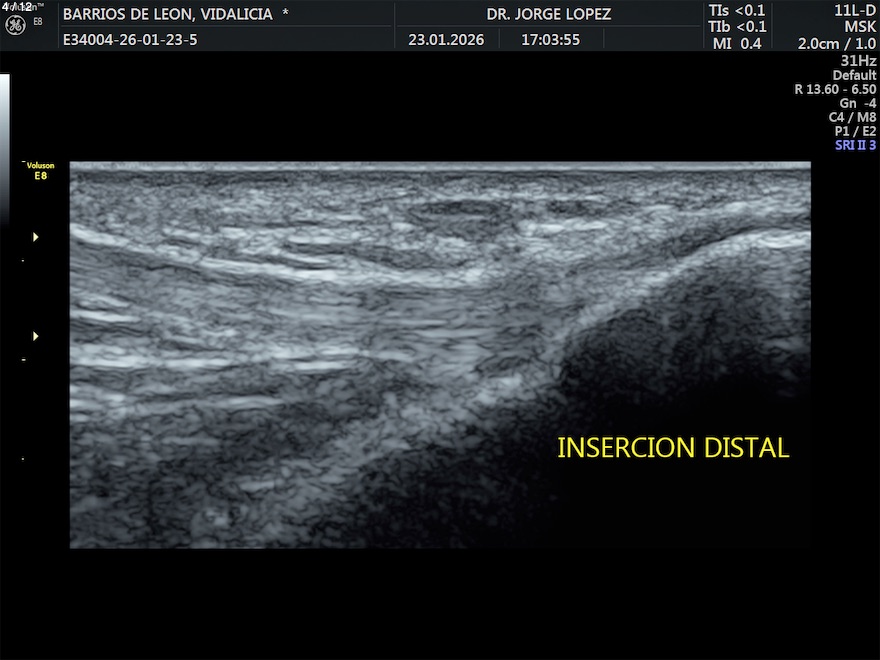Click the exam date 23.01.2026
The height and width of the screenshot is (660, 880).
tap(446, 40)
